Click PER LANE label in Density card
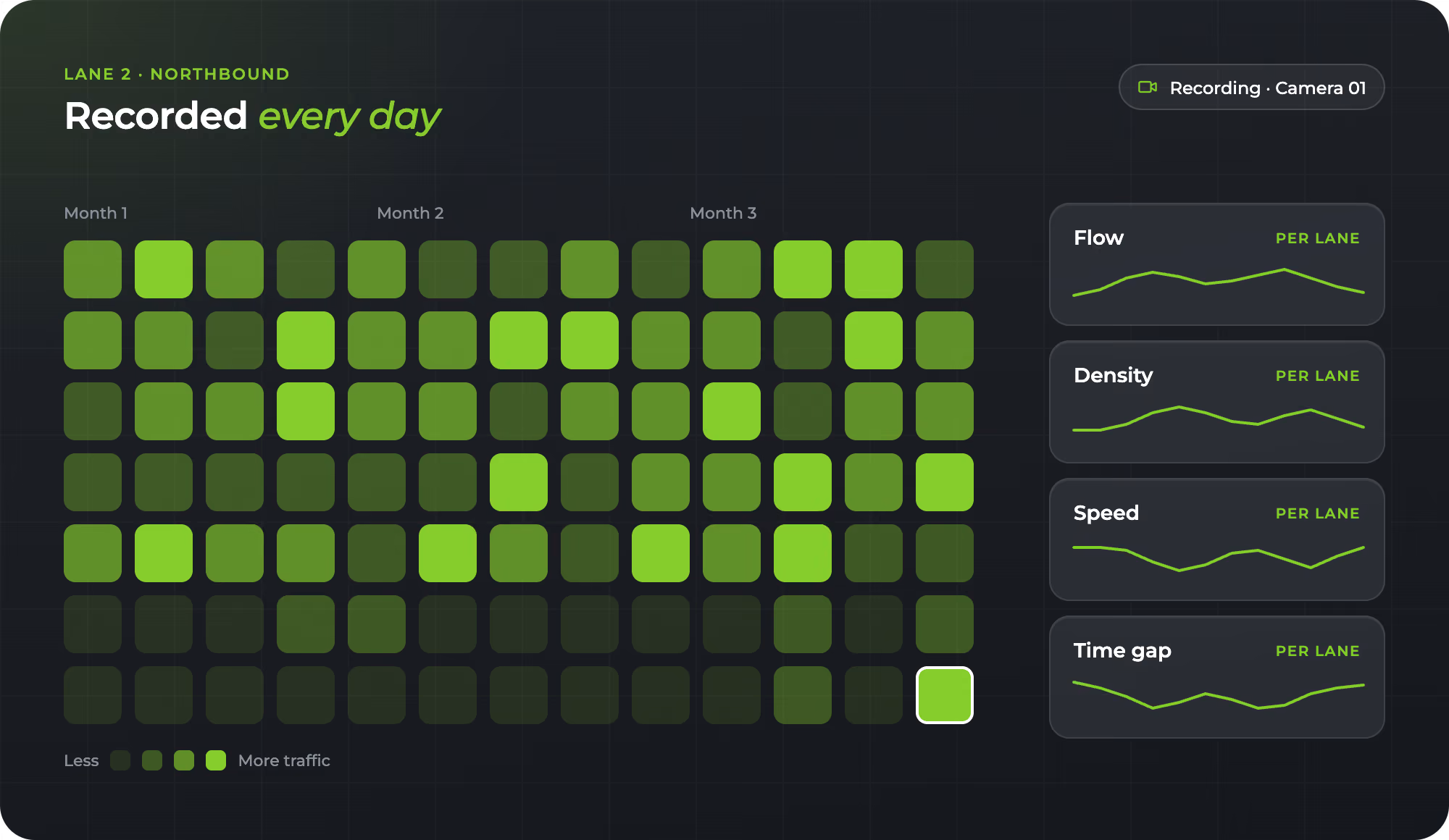This screenshot has width=1449, height=840. (1317, 376)
